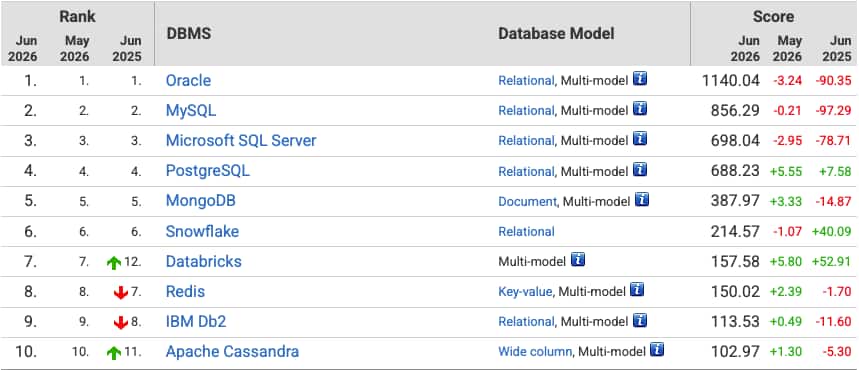Click the green up arrow beside Apache Cassandra
Image resolution: width=859 pixels, height=370 pixels.
coord(114,352)
